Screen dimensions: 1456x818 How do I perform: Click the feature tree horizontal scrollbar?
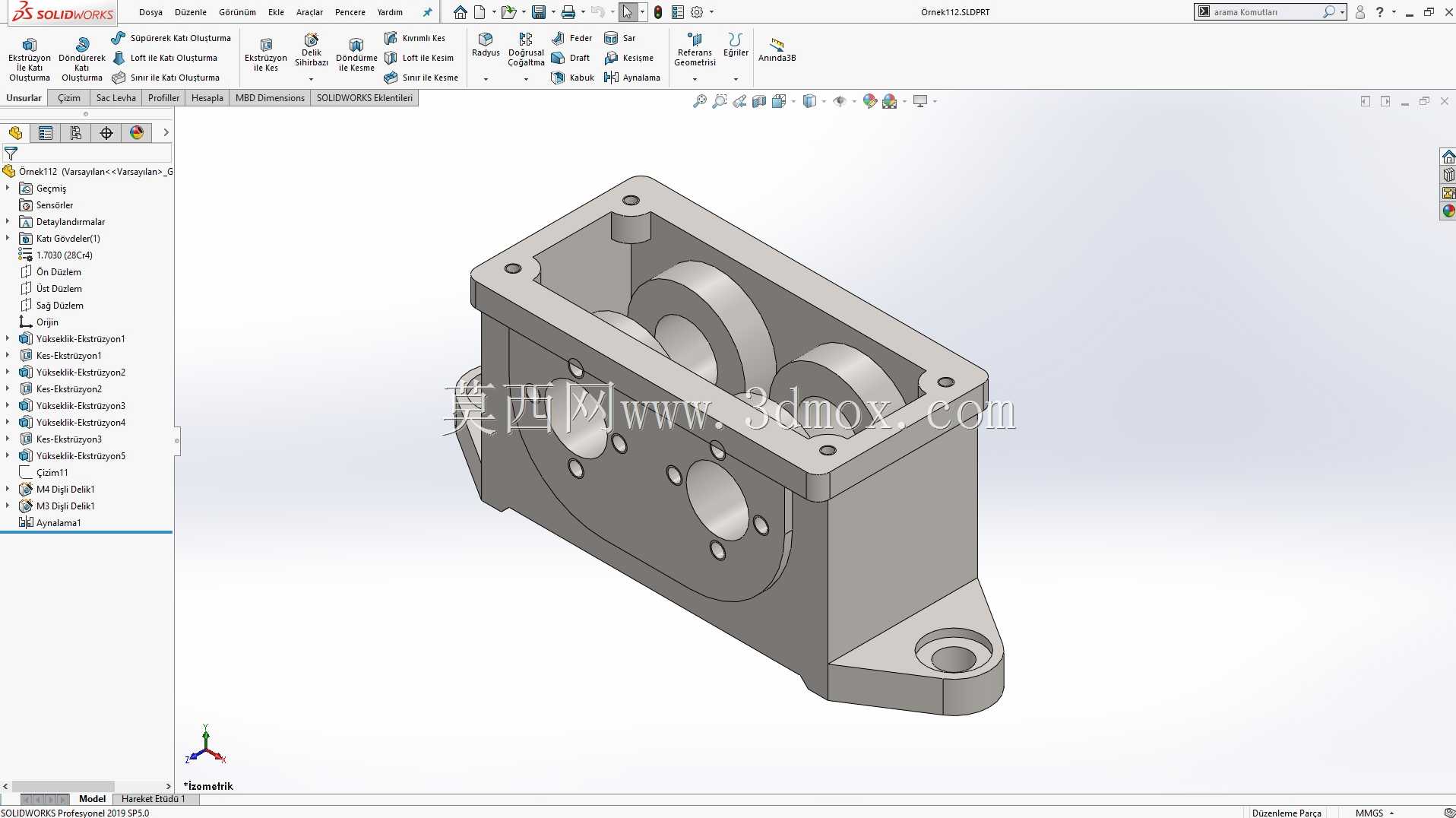point(64,786)
